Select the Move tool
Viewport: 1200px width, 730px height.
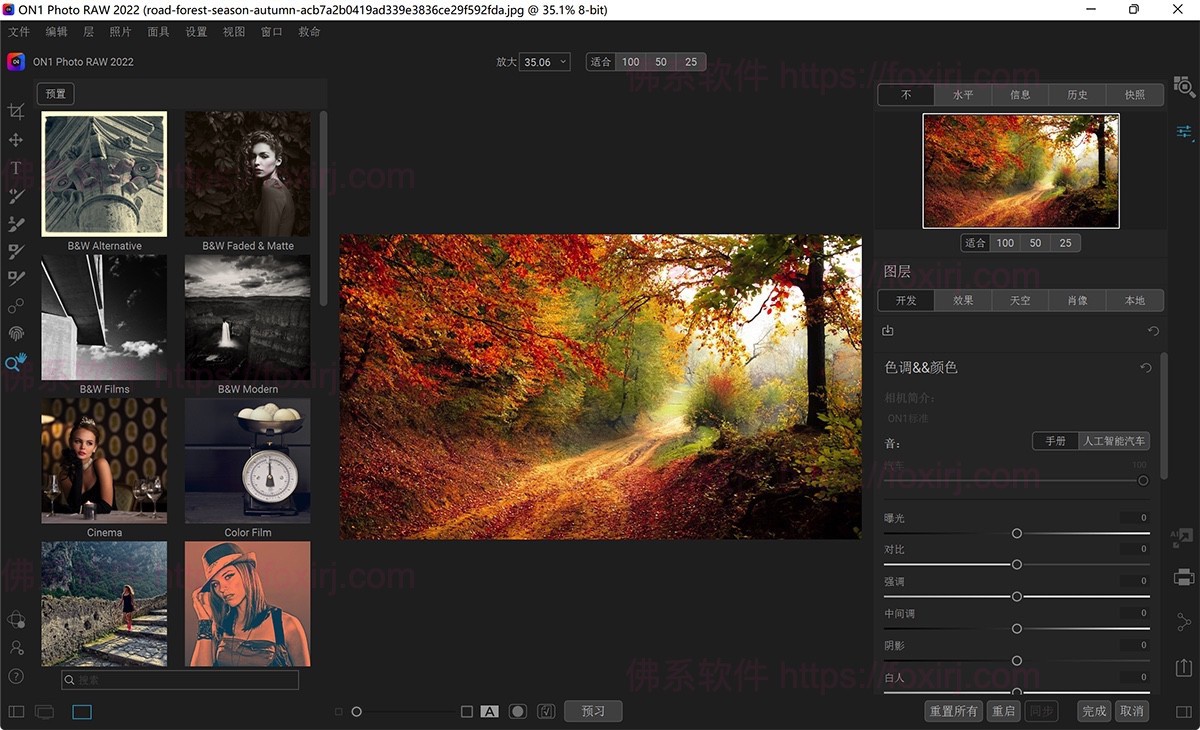tap(15, 140)
